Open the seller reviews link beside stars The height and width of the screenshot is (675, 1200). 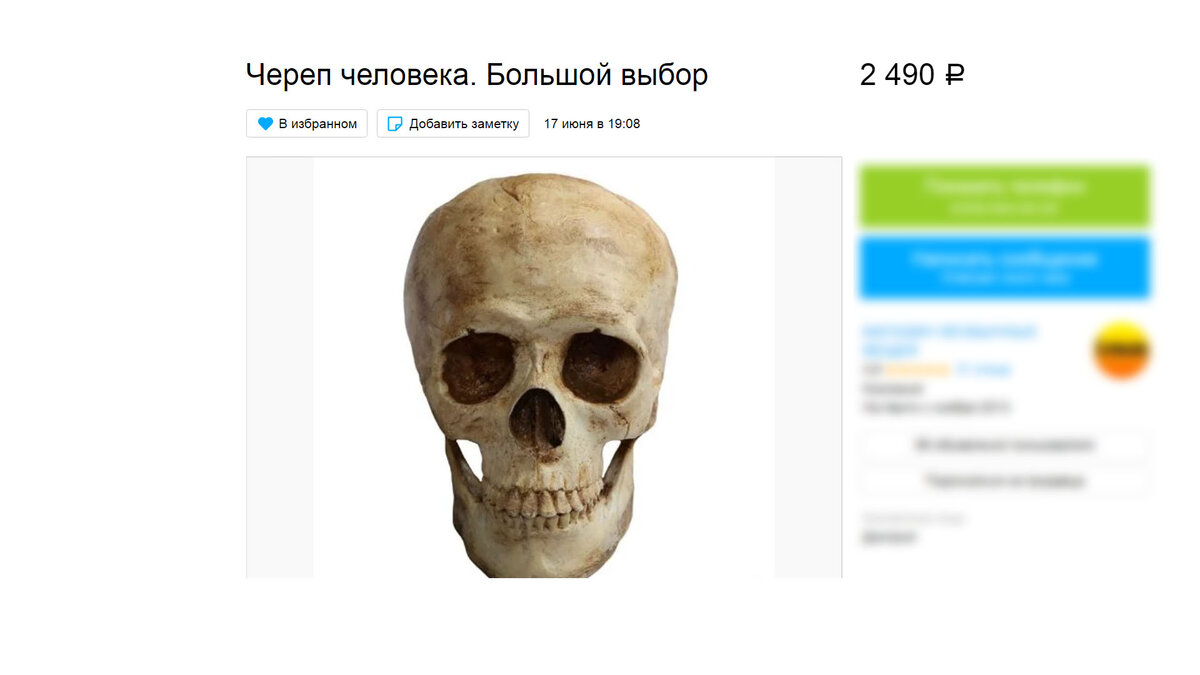tap(984, 369)
